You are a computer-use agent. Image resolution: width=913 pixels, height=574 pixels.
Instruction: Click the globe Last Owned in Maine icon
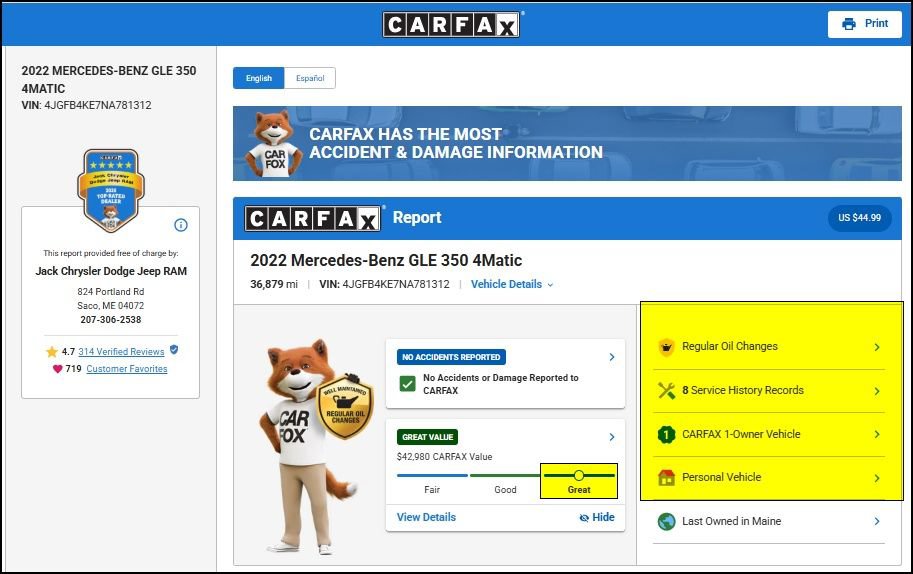666,522
